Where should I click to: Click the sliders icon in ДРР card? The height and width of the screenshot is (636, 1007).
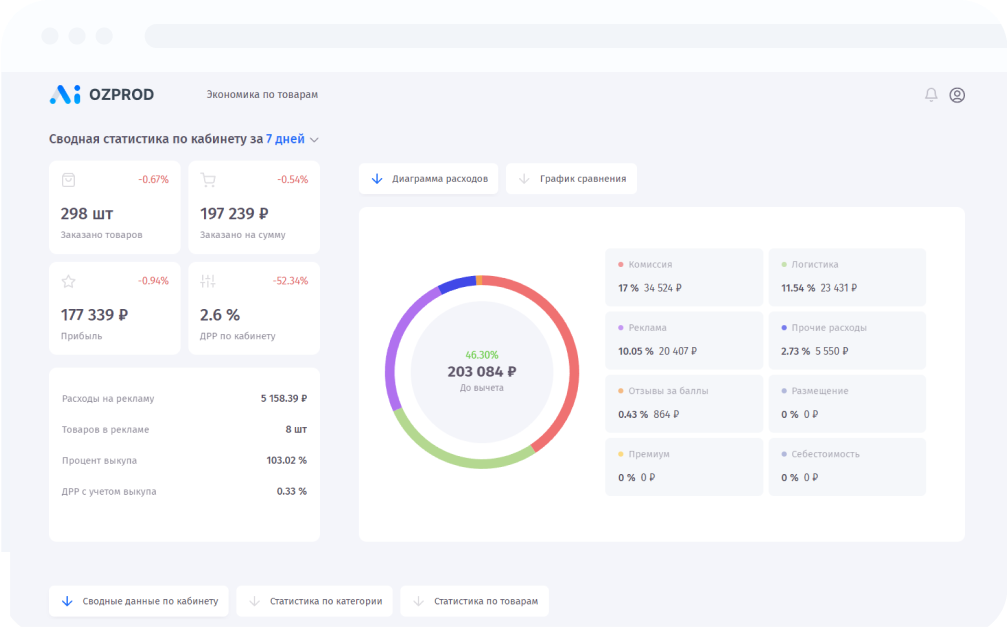[x=208, y=281]
